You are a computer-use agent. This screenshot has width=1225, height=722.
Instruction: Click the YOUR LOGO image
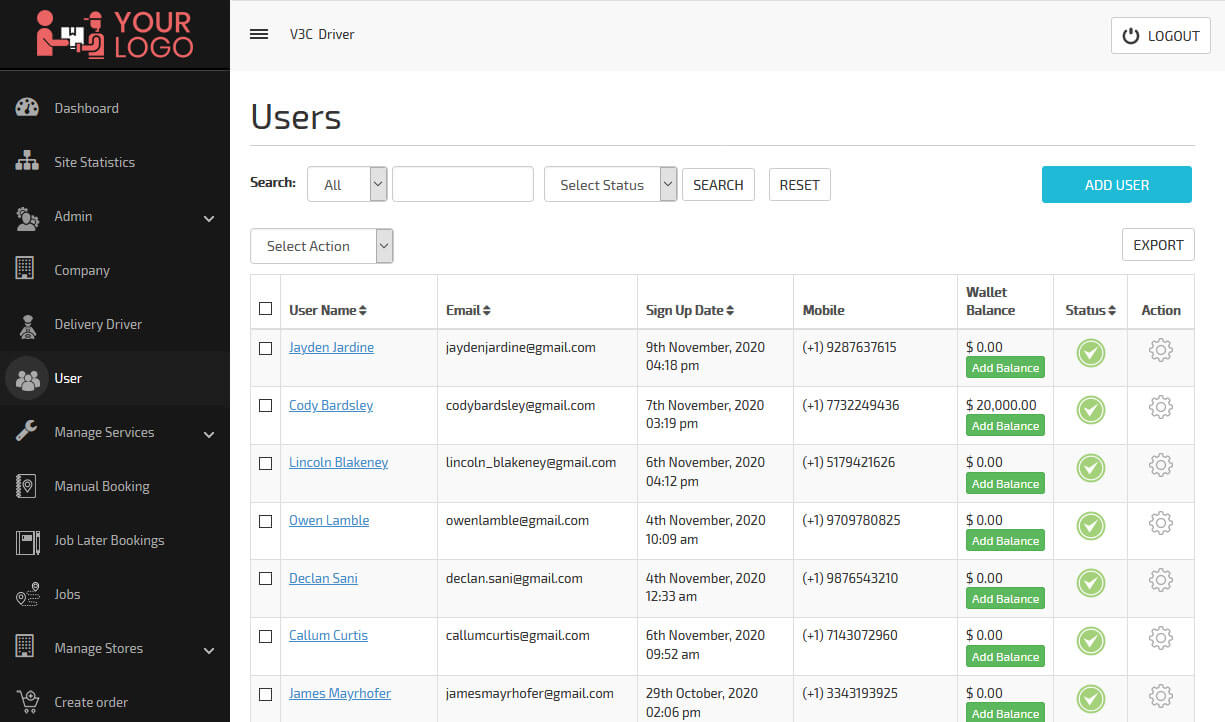tap(114, 34)
